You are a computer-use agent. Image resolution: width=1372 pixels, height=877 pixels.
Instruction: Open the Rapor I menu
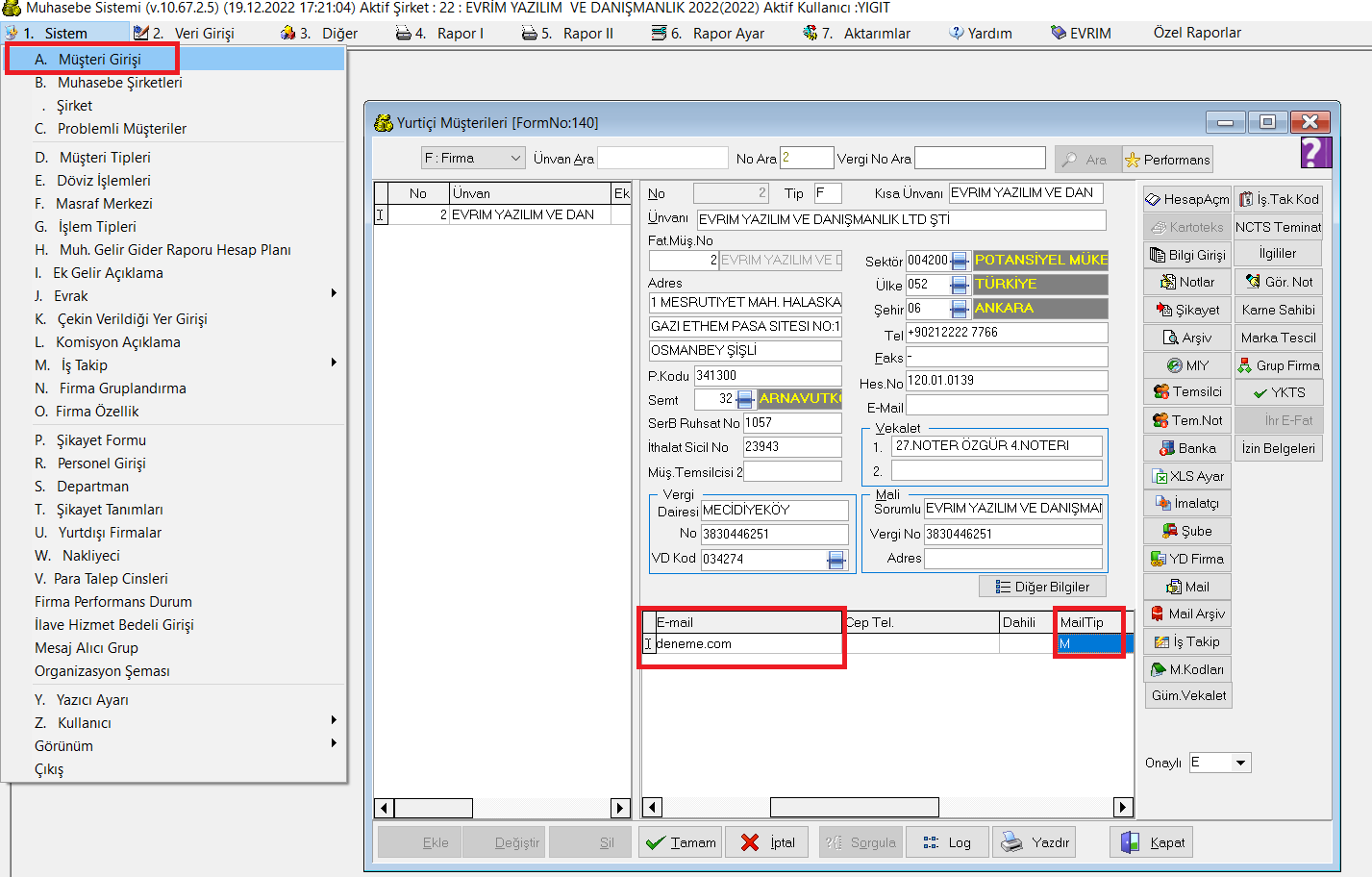440,33
